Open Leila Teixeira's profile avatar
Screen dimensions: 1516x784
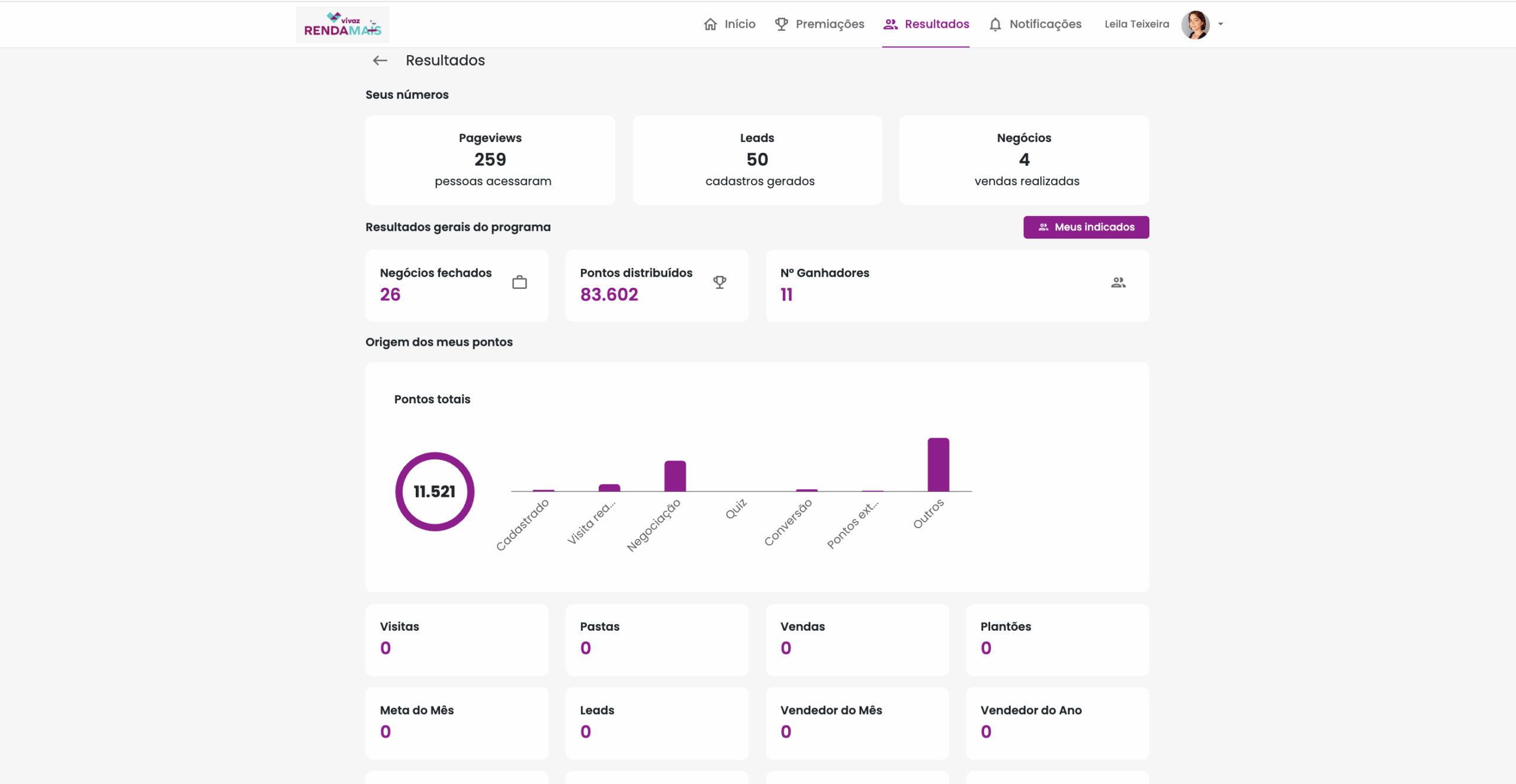click(1195, 24)
